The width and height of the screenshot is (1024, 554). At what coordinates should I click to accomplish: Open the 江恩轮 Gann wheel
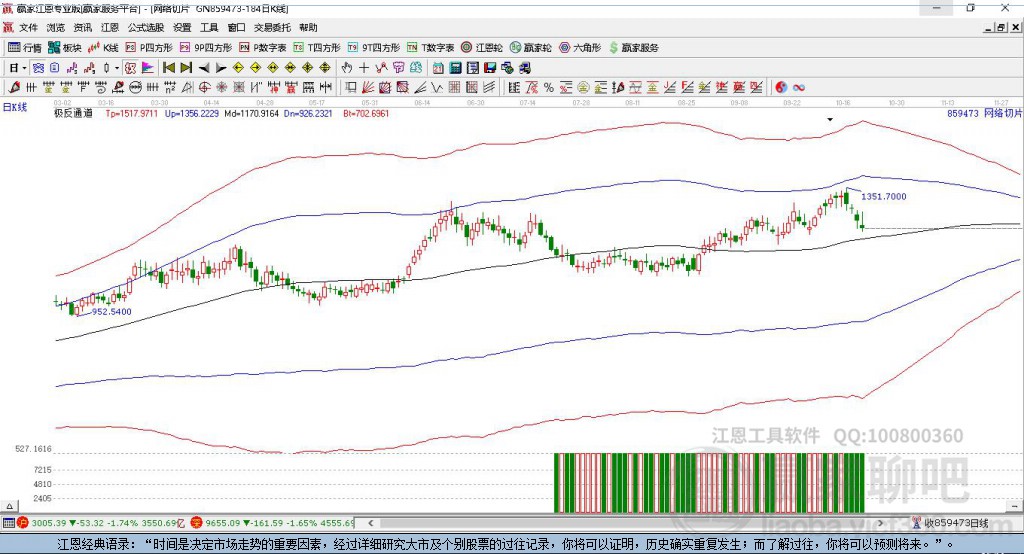[482, 48]
